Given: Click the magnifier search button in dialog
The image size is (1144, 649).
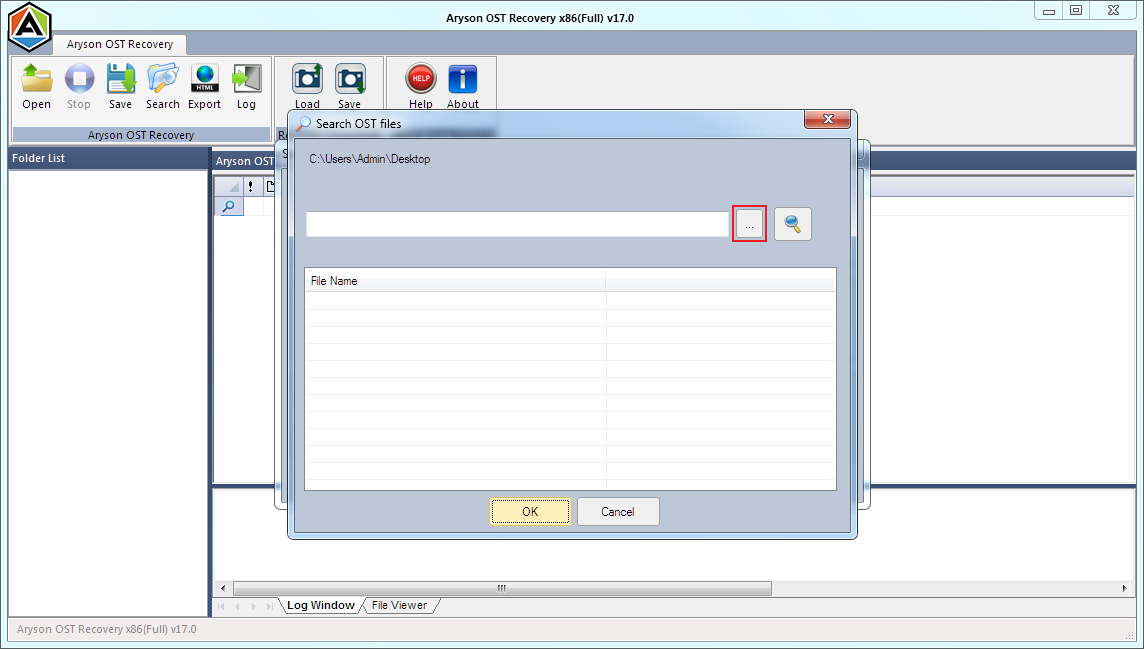Looking at the screenshot, I should point(792,224).
